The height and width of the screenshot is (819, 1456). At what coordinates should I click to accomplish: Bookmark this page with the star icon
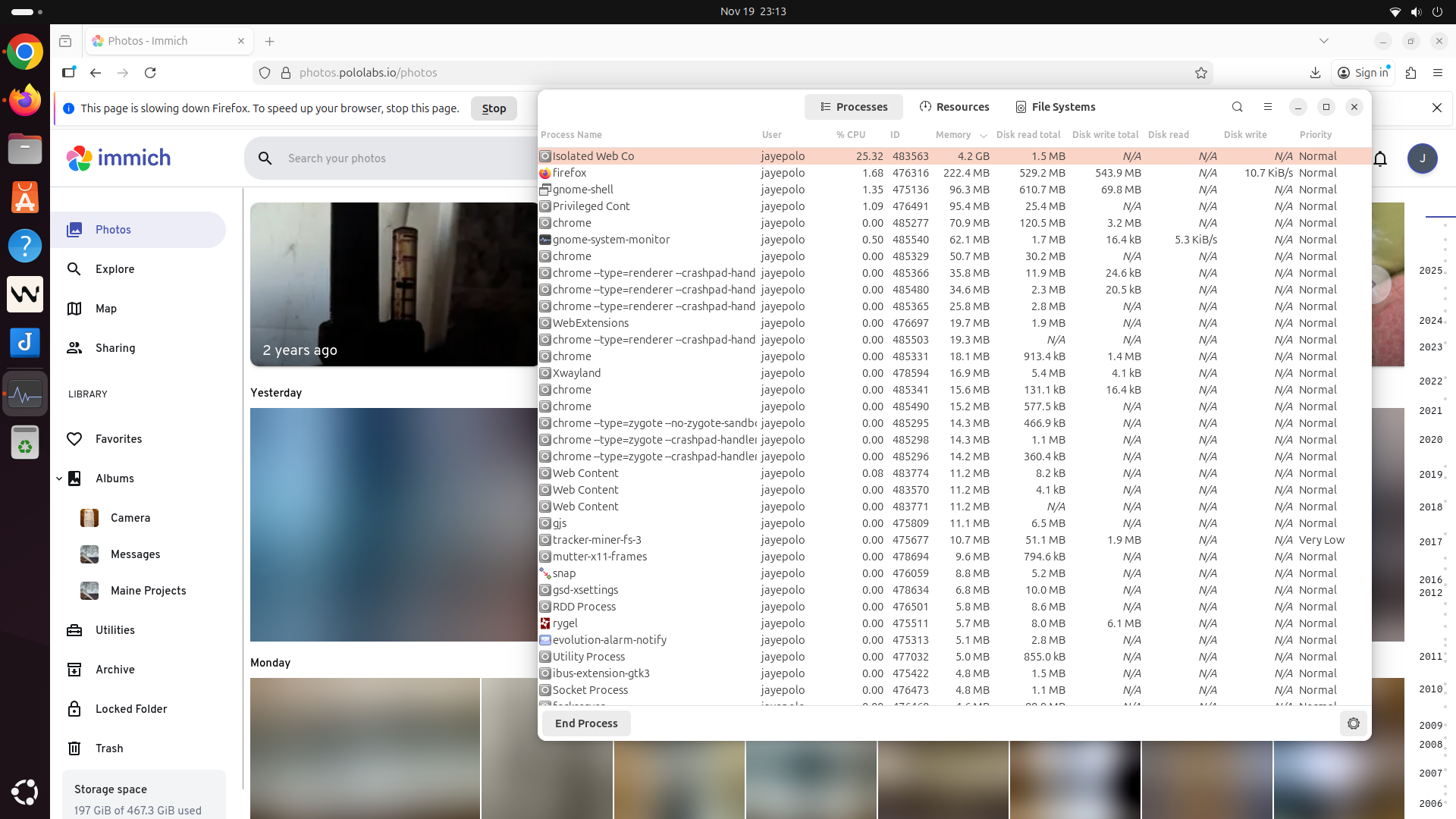(x=1200, y=73)
